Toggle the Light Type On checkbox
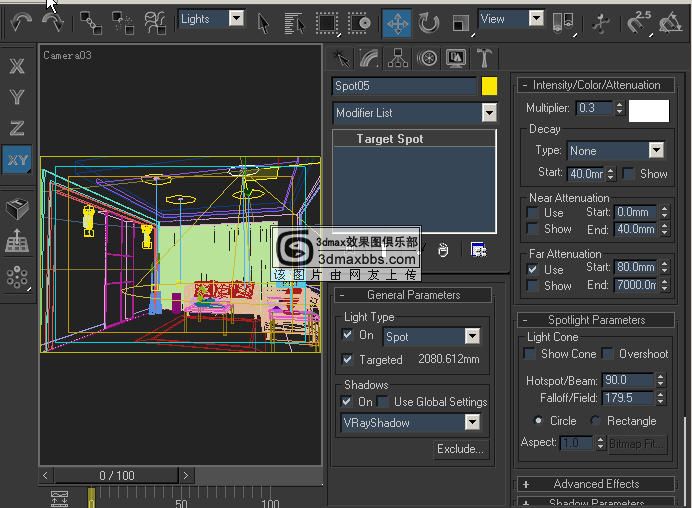The width and height of the screenshot is (692, 508). (347, 335)
